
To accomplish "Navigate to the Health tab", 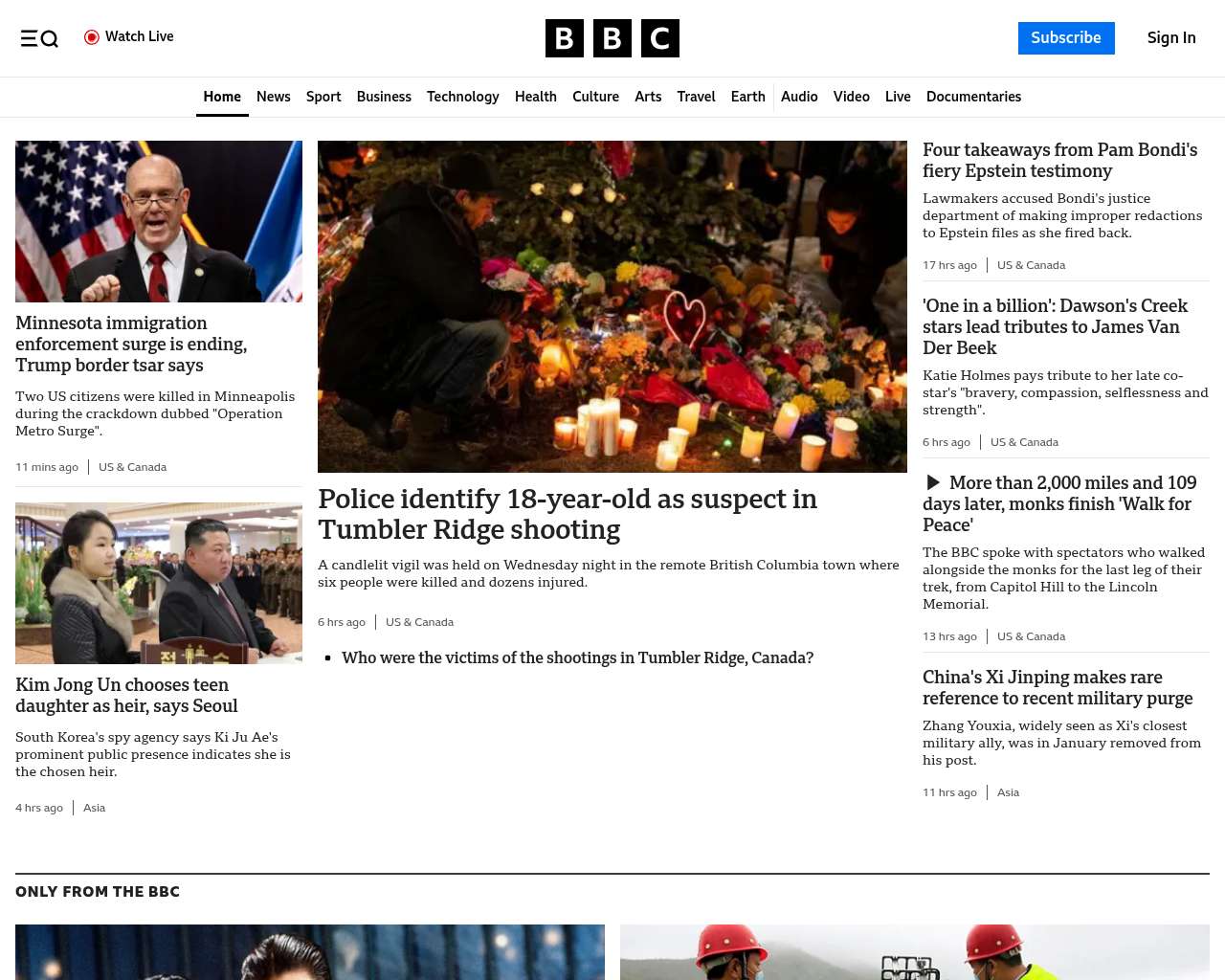I will pyautogui.click(x=536, y=97).
